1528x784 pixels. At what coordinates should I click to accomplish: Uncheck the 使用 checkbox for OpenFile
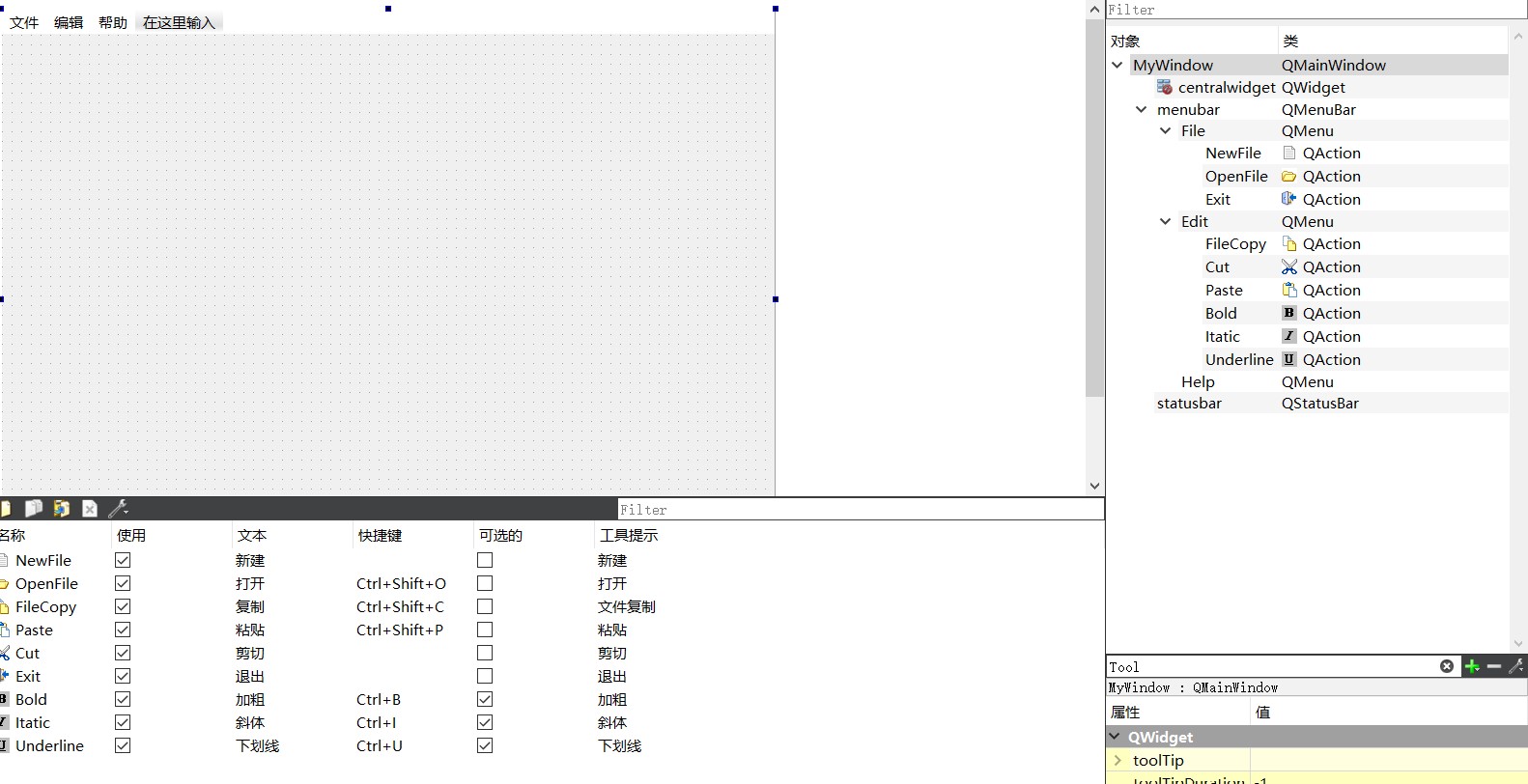123,583
